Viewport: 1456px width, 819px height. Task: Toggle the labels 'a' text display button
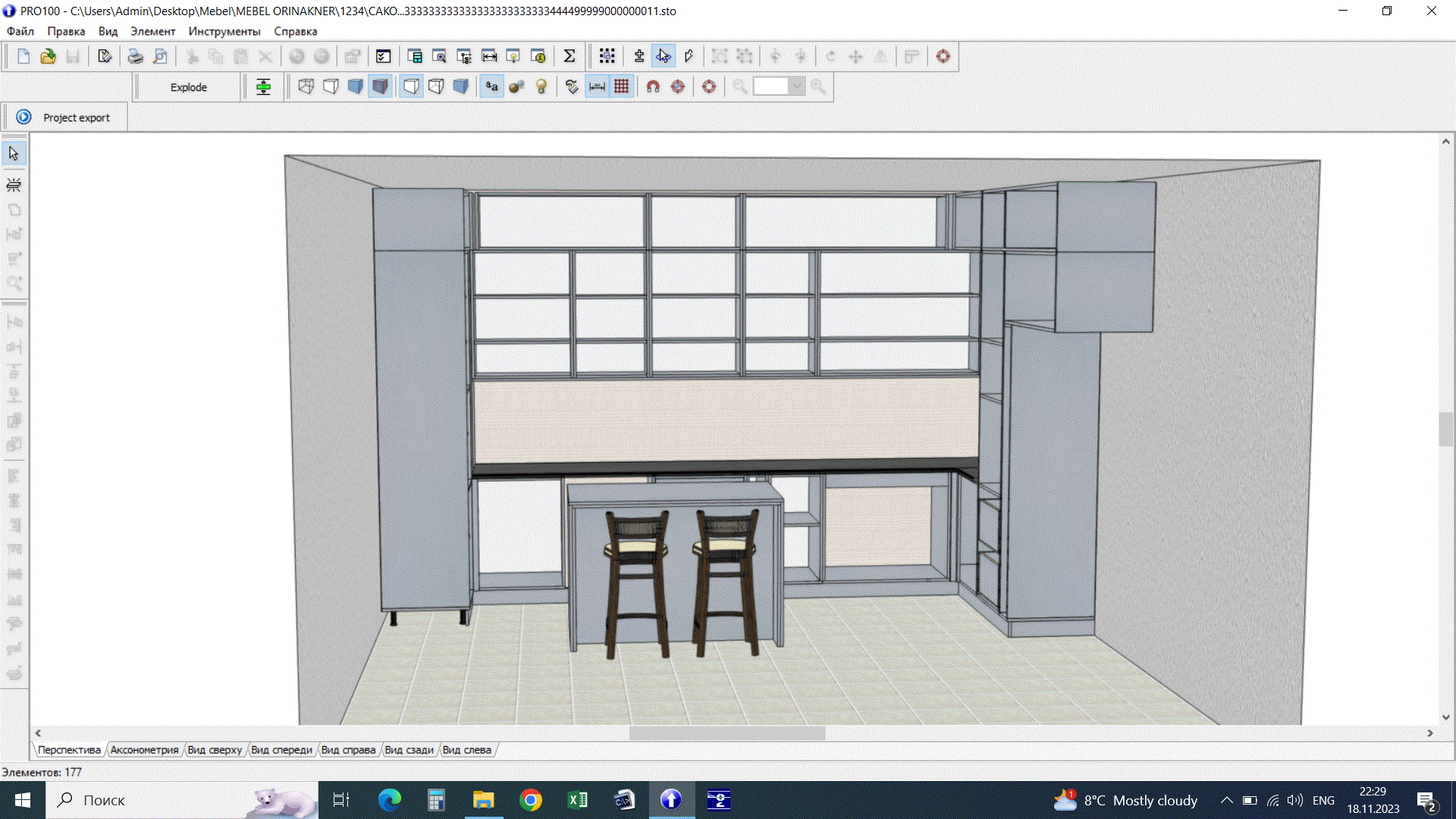point(491,86)
